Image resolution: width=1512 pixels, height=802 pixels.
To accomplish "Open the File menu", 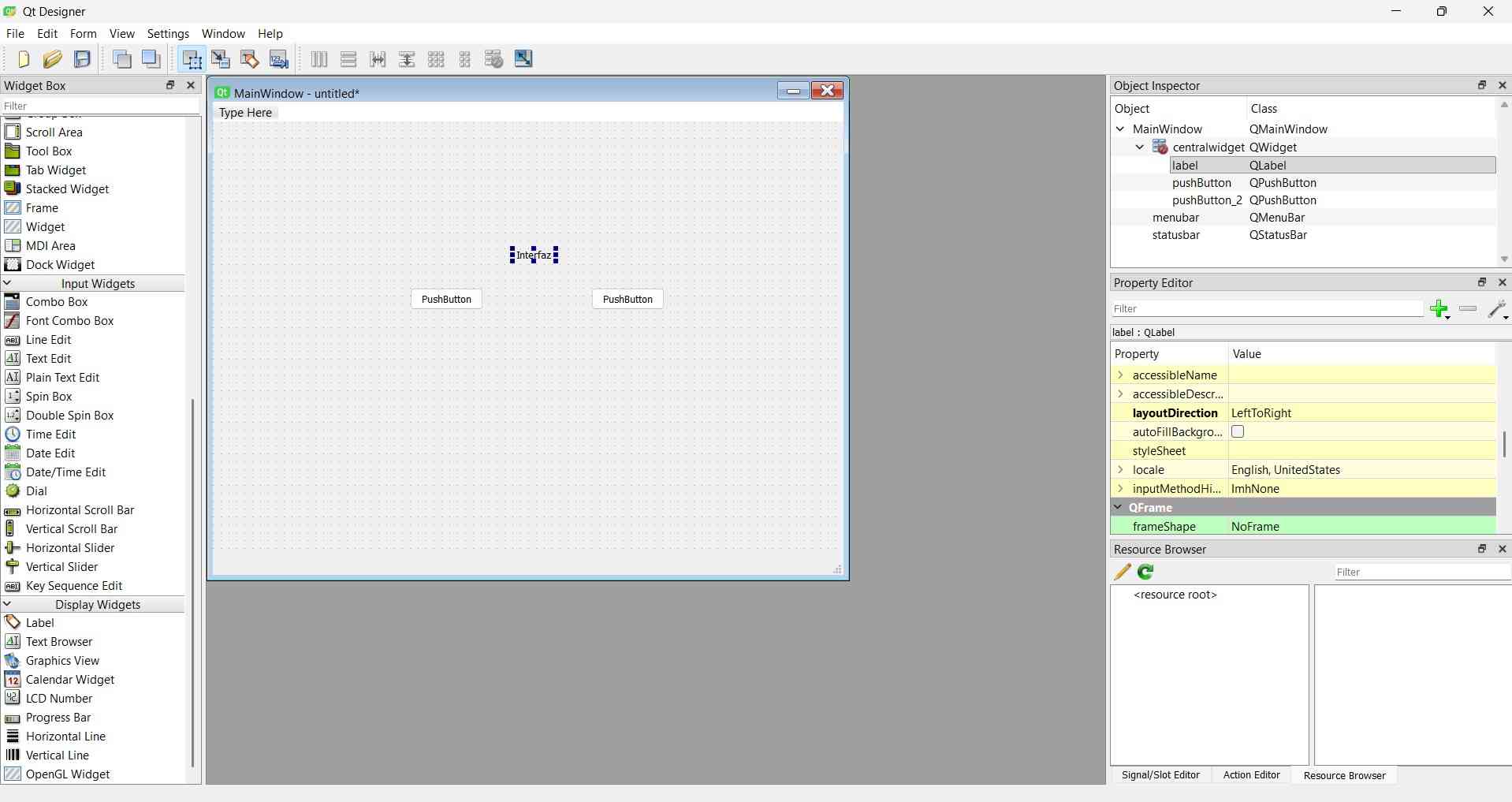I will tap(15, 34).
